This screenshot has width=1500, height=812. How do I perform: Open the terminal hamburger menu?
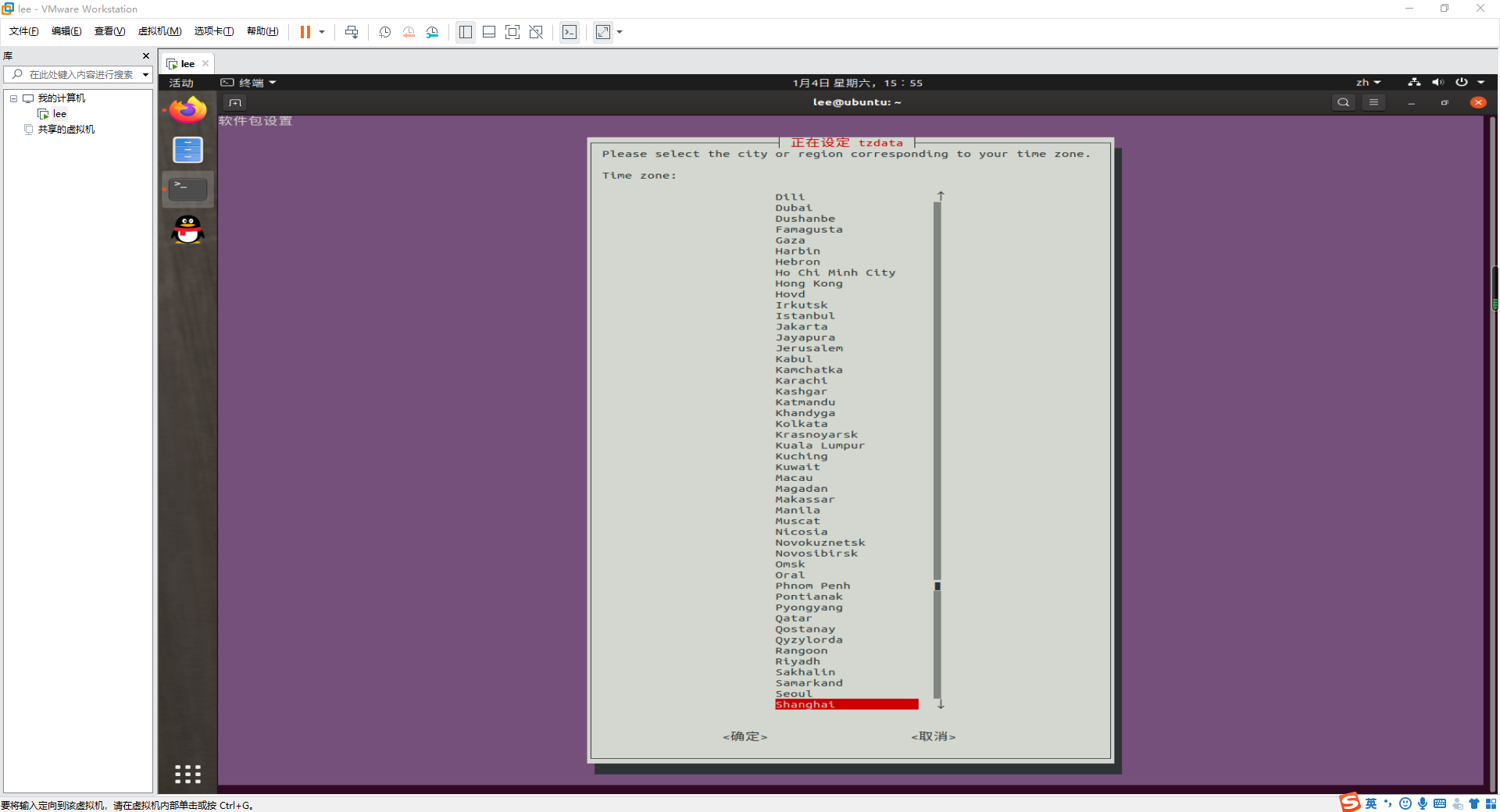[x=1373, y=102]
